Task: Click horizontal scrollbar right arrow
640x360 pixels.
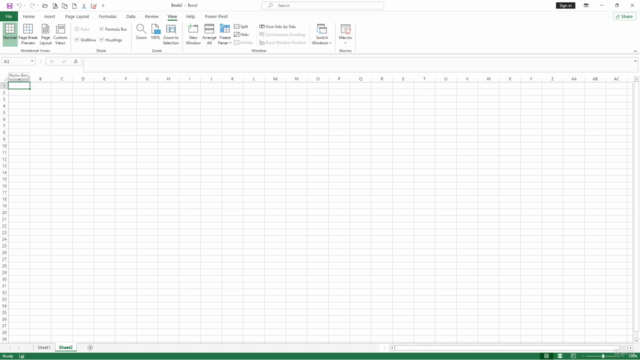Action: point(630,348)
